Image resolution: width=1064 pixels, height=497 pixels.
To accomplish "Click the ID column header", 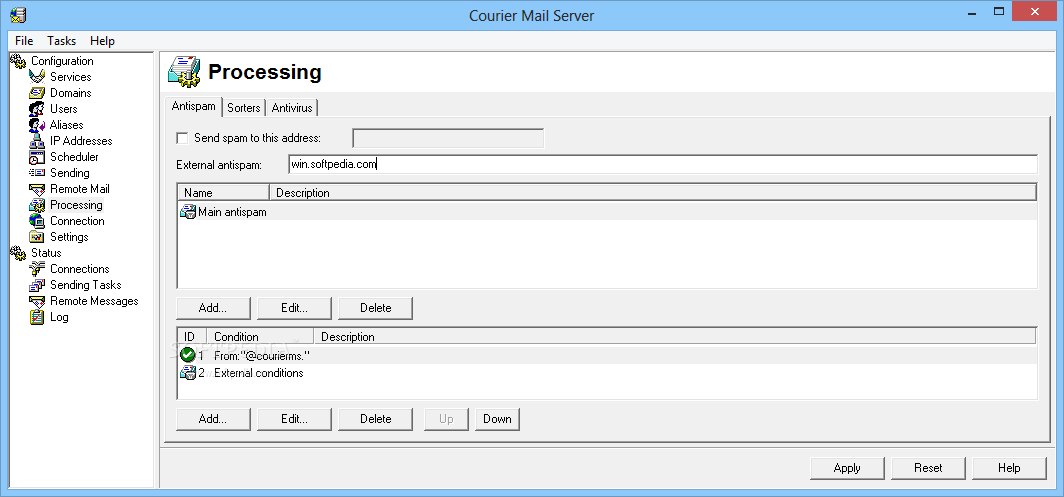I will 192,337.
